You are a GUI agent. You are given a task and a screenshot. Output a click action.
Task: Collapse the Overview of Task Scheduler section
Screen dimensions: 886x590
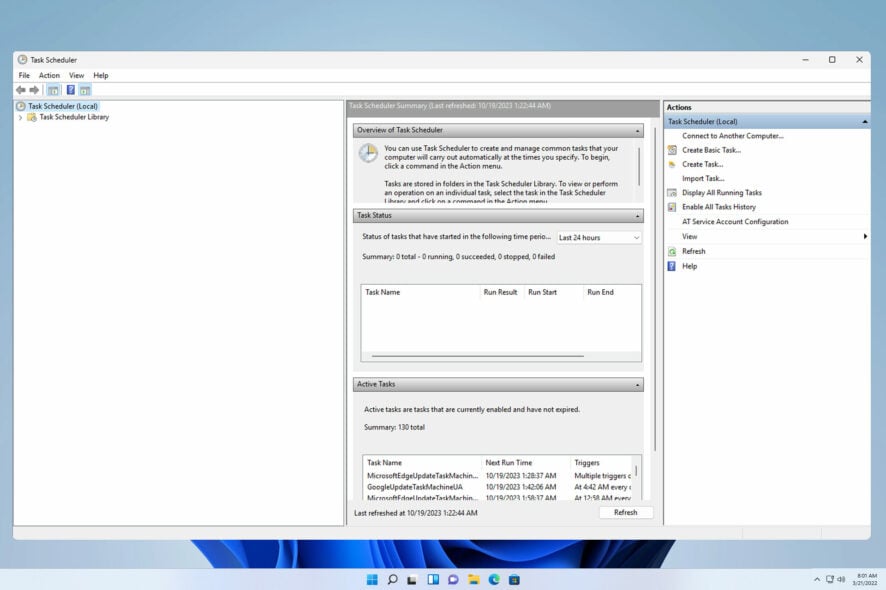(637, 129)
